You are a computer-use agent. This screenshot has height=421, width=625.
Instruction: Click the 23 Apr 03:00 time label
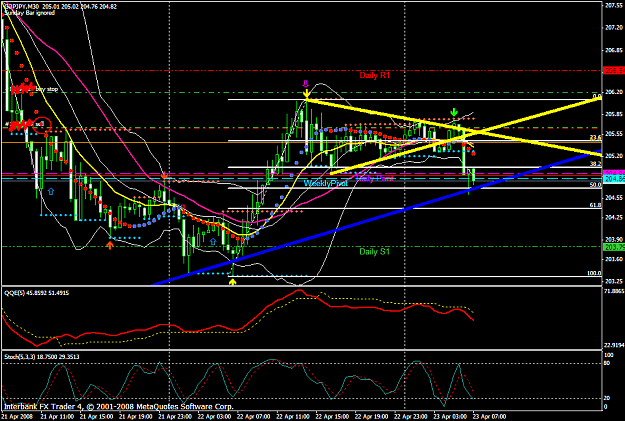[450, 416]
